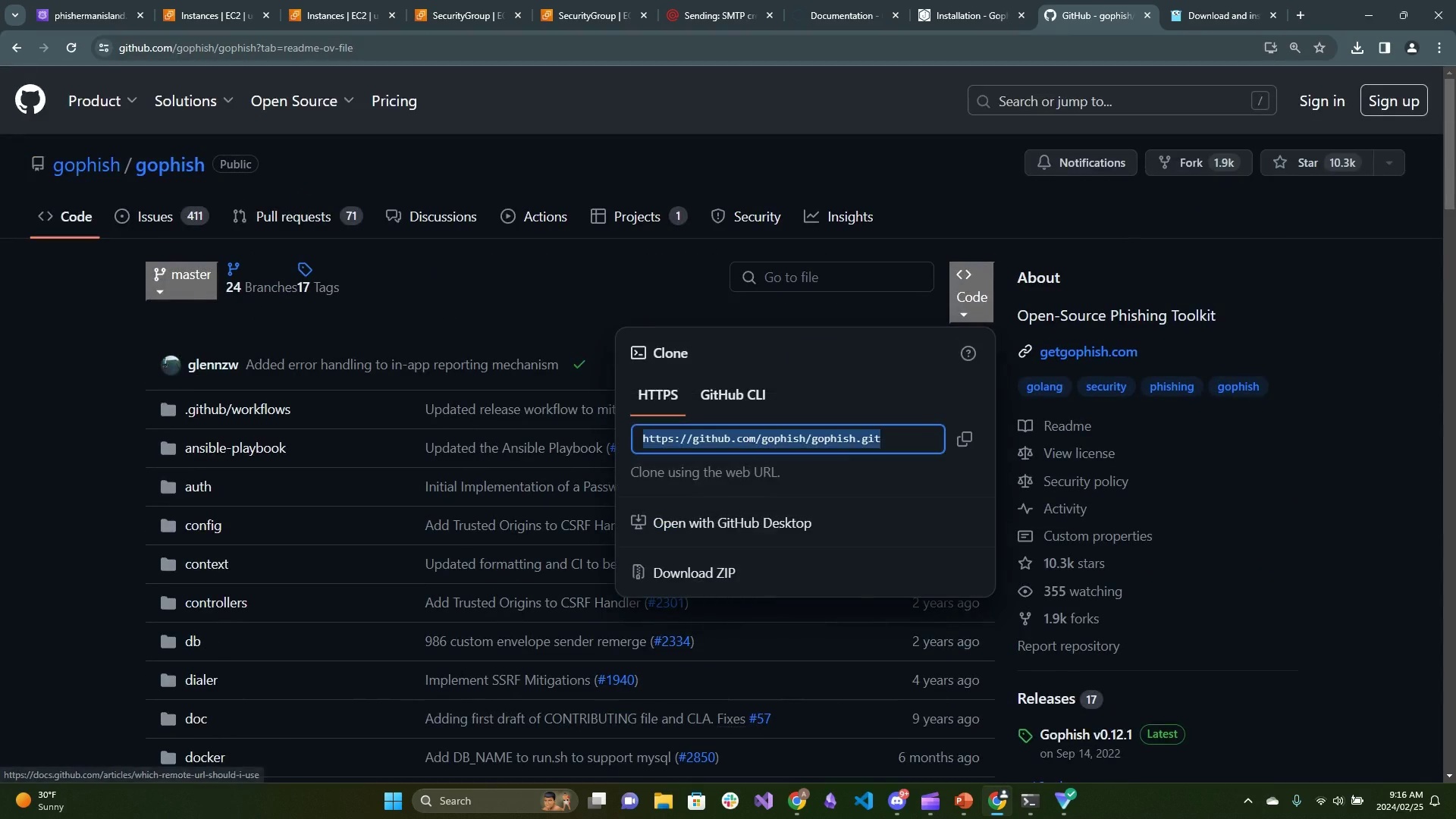The image size is (1456, 819).
Task: Click the branches icon showing 24 Branches
Action: [x=234, y=268]
